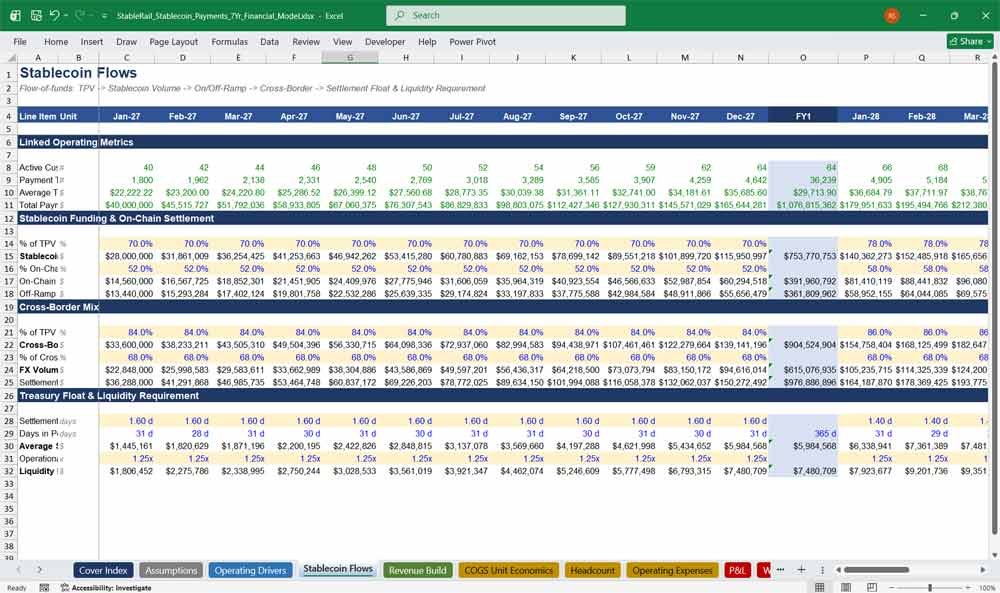The width and height of the screenshot is (1000, 593).
Task: Select row 15 header
Action: pos(8,256)
